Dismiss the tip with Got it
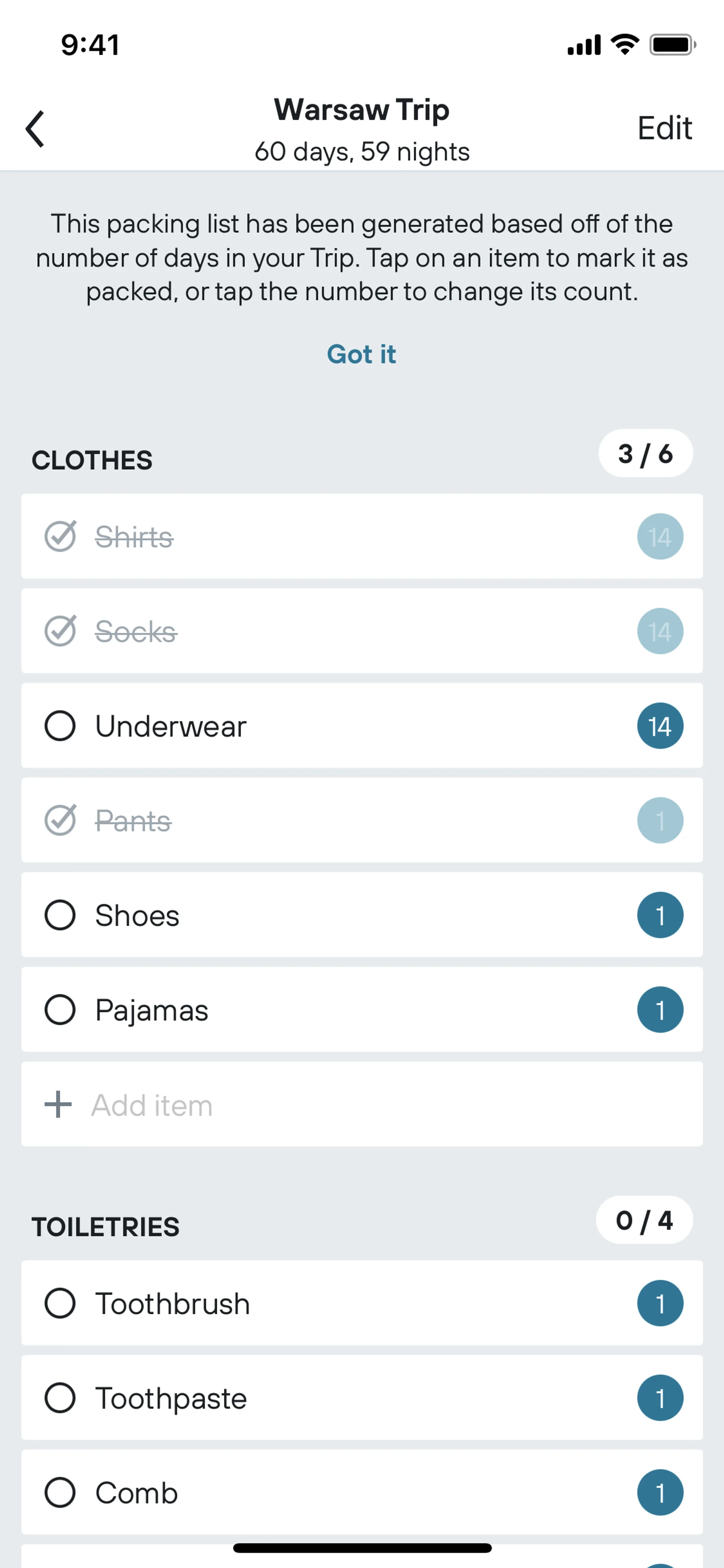This screenshot has width=724, height=1568. (361, 354)
